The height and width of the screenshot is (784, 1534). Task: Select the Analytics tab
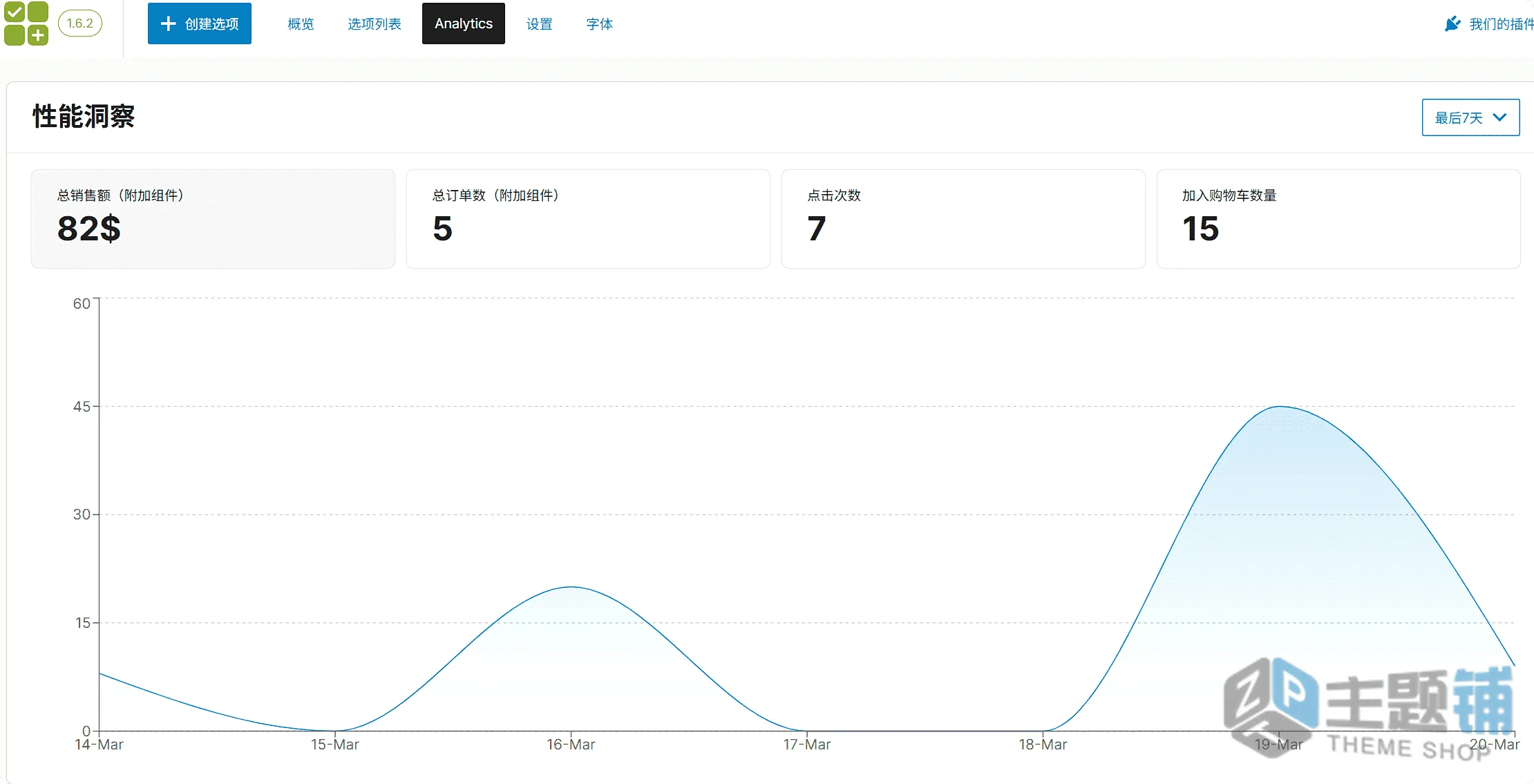464,23
